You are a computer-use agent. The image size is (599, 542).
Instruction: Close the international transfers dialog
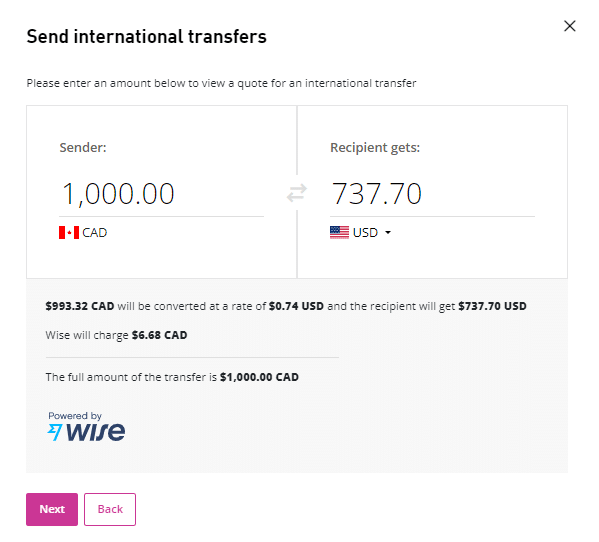(570, 26)
